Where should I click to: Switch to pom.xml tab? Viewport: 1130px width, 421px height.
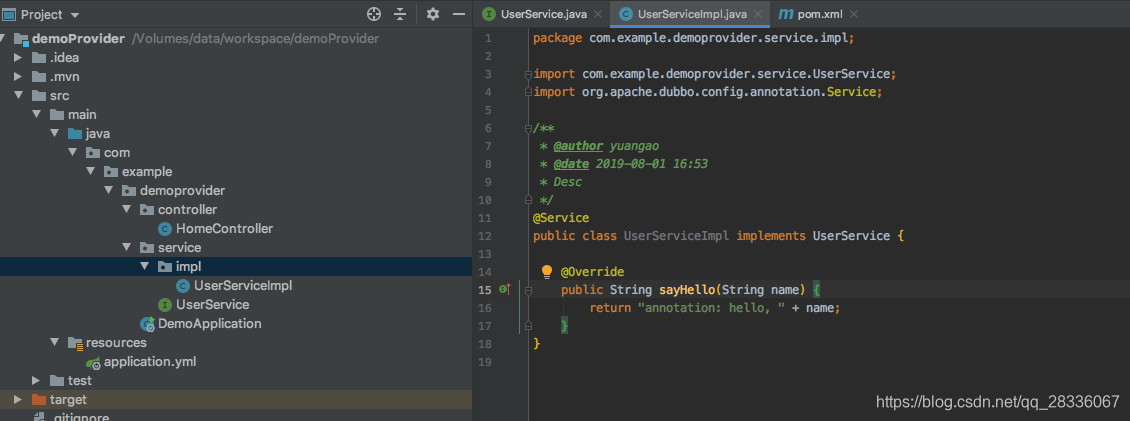point(820,14)
